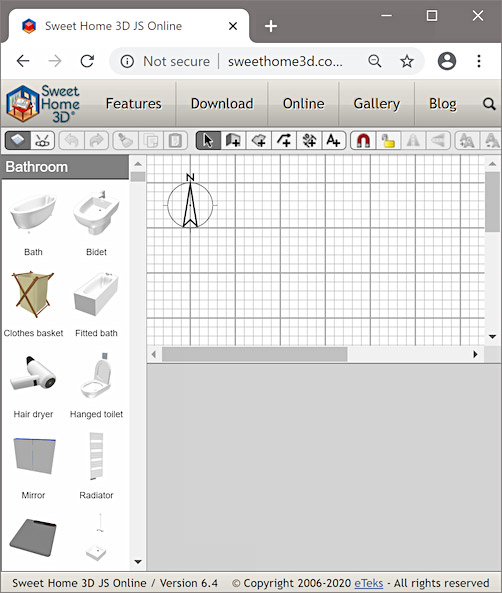Click the decrease text size icon
502x593 pixels.
tap(491, 141)
